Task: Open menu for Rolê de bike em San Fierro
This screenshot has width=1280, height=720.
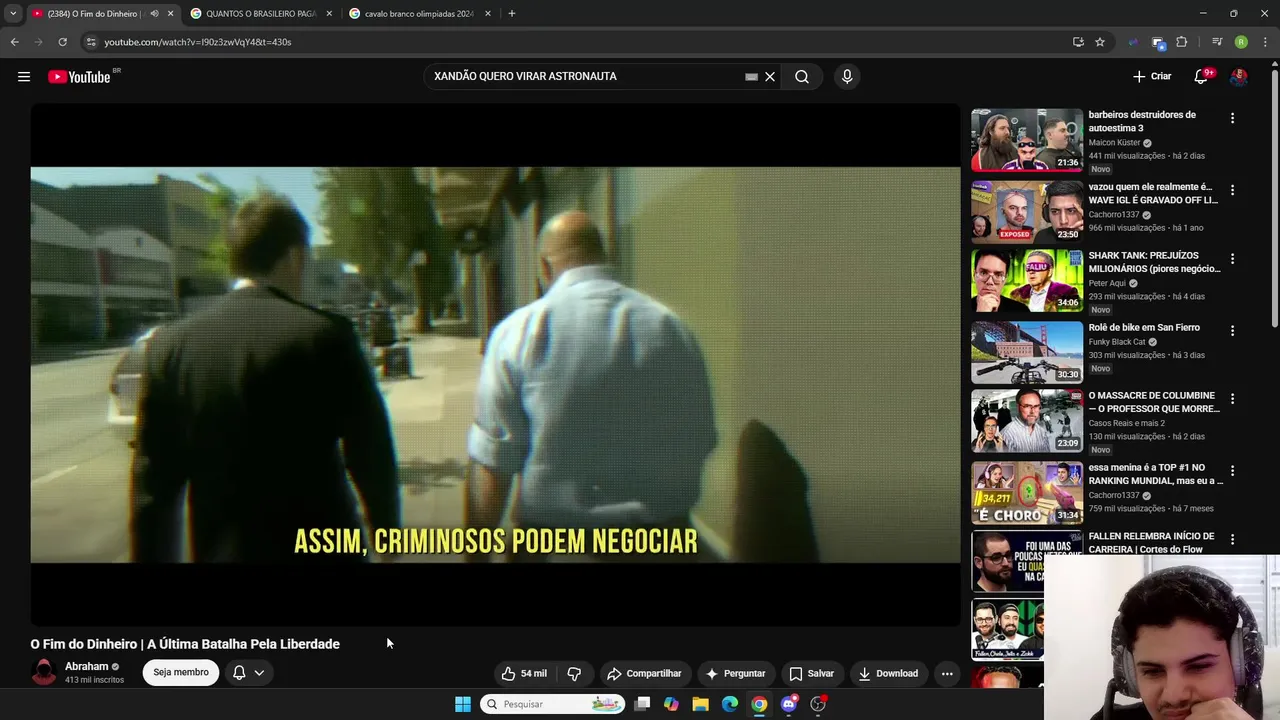Action: click(1232, 331)
